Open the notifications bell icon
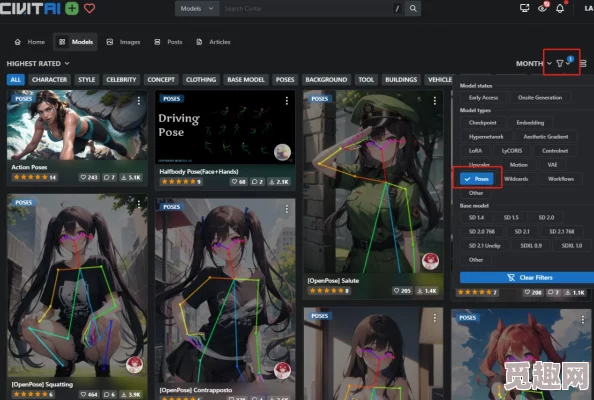The image size is (594, 400). [560, 9]
